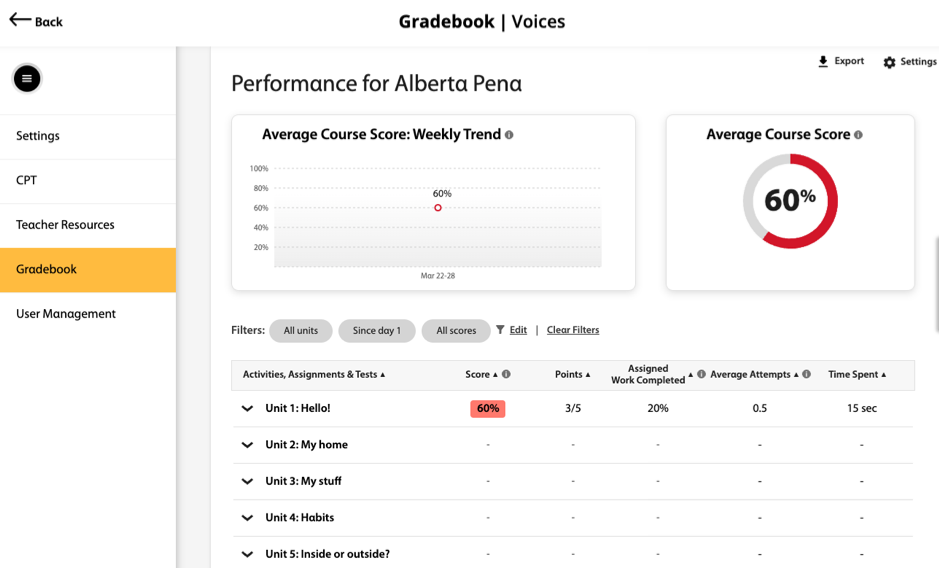
Task: Click the Back arrow icon
Action: pos(20,20)
